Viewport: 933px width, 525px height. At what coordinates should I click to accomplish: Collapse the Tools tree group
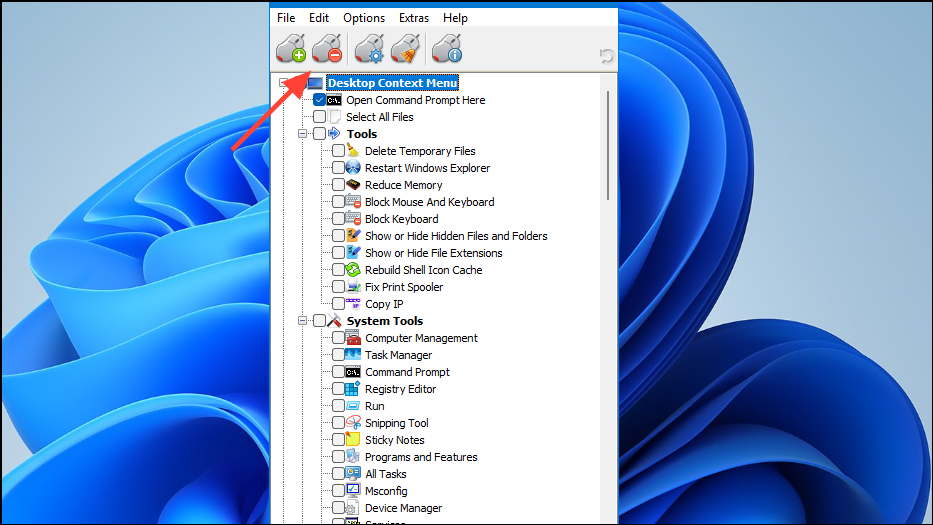click(x=302, y=134)
